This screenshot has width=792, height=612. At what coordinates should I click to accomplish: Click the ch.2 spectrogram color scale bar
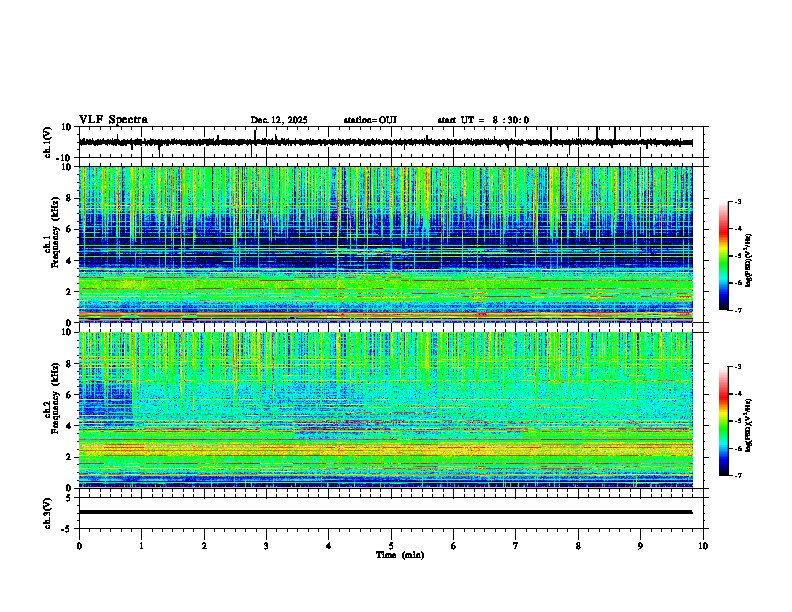coord(724,421)
